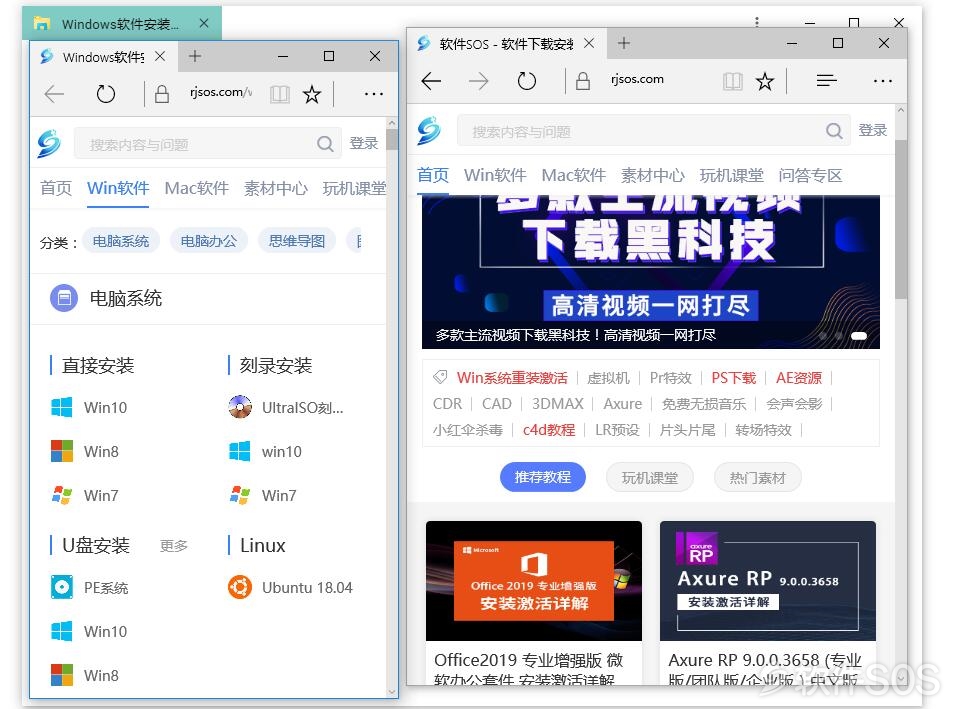Open Win7 under 直接安装
Viewport: 955px width, 709px height.
[85, 495]
